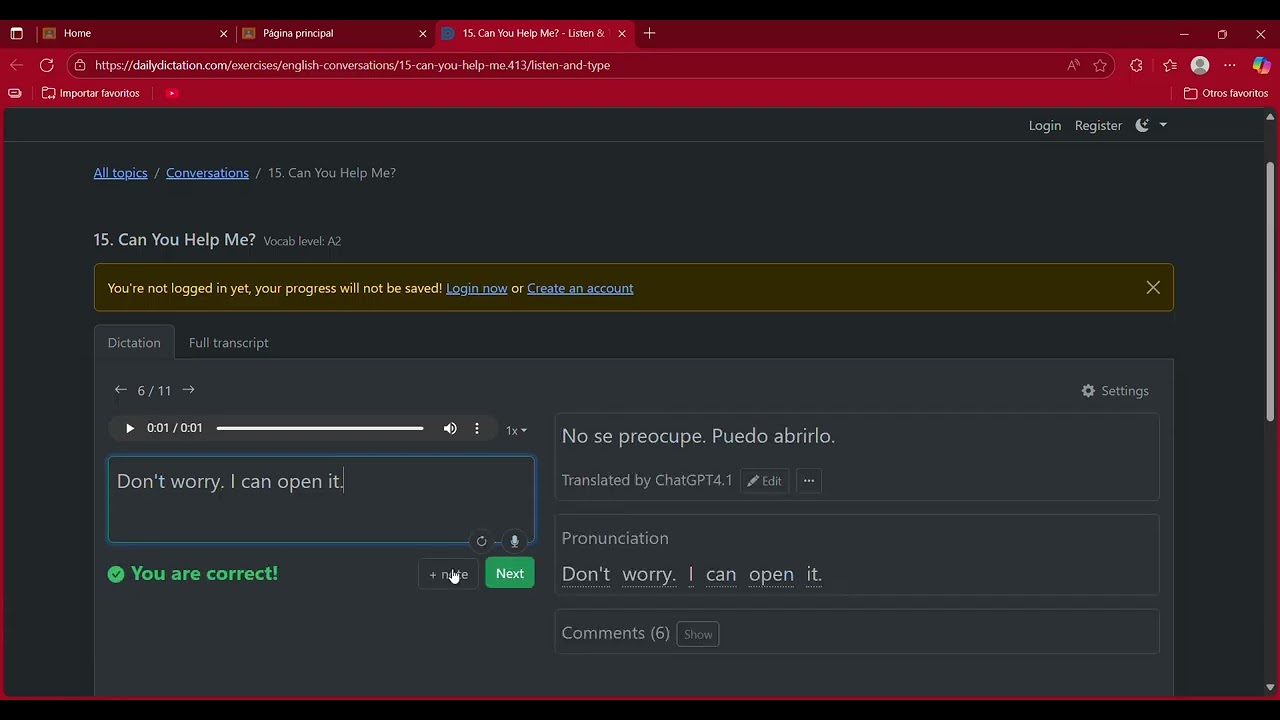Screen dimensions: 1280x720
Task: Click Login in site header
Action: point(1045,125)
